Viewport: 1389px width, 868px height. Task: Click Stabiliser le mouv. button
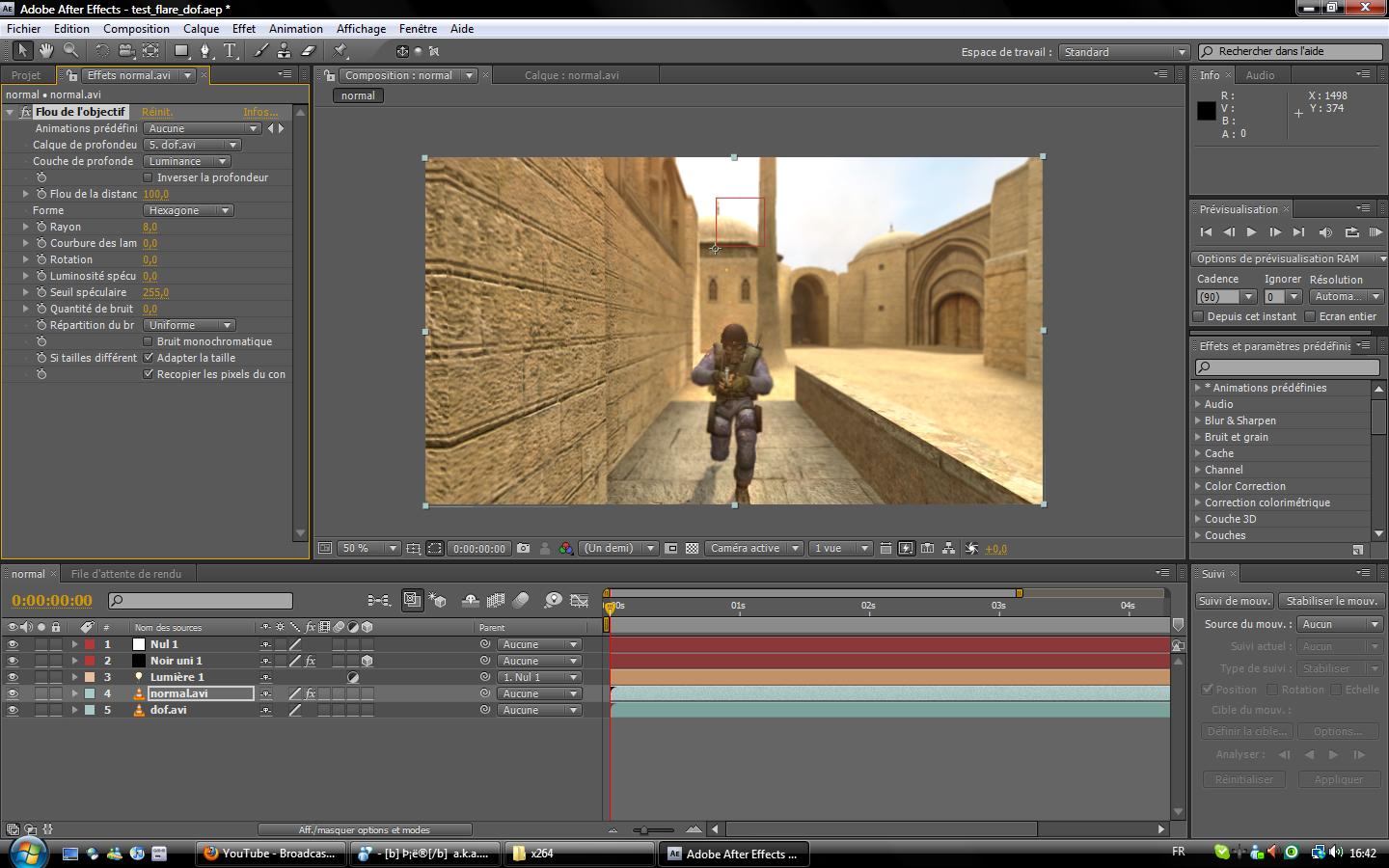click(x=1331, y=601)
